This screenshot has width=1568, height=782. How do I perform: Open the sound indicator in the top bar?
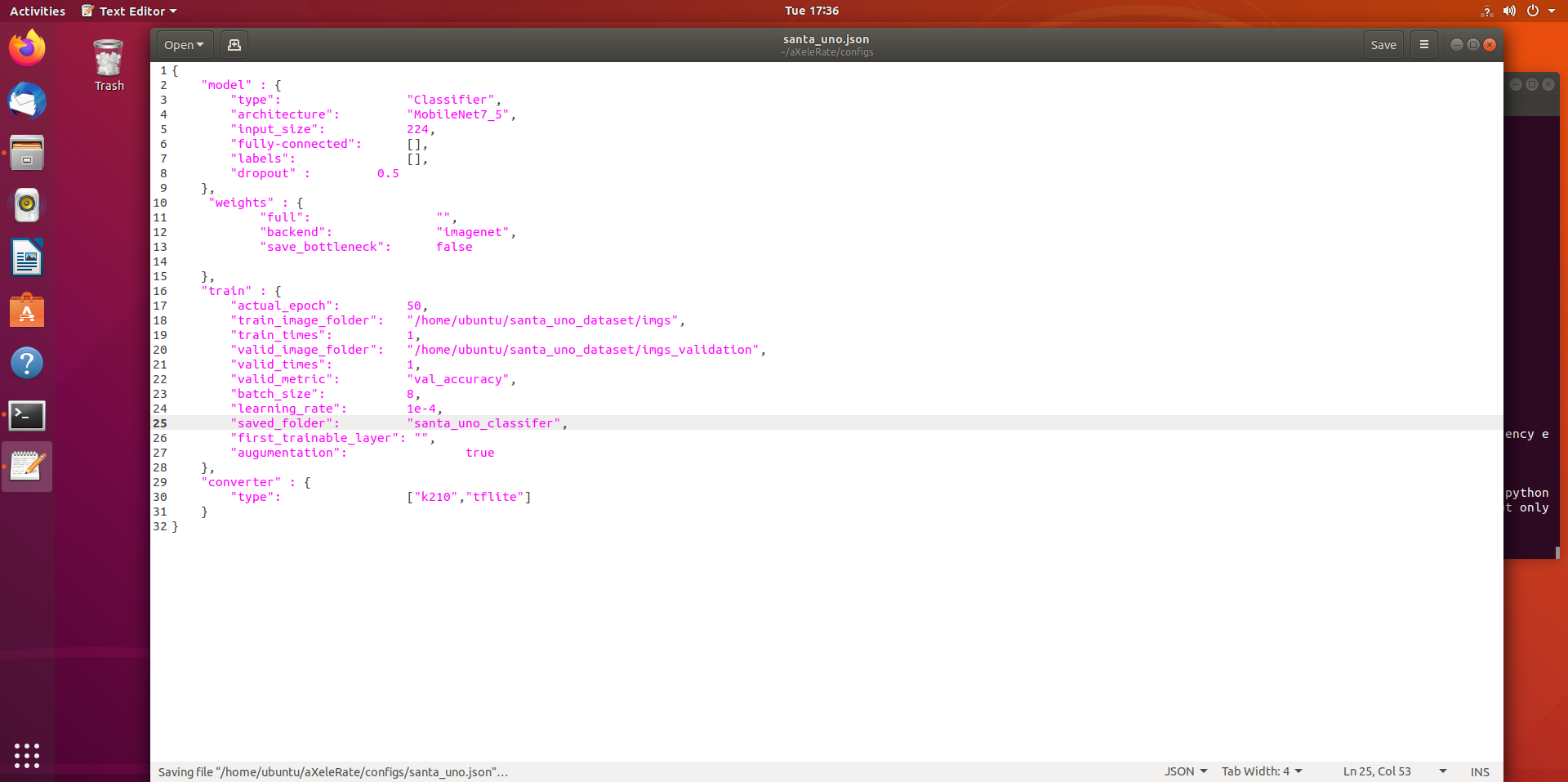pyautogui.click(x=1509, y=11)
